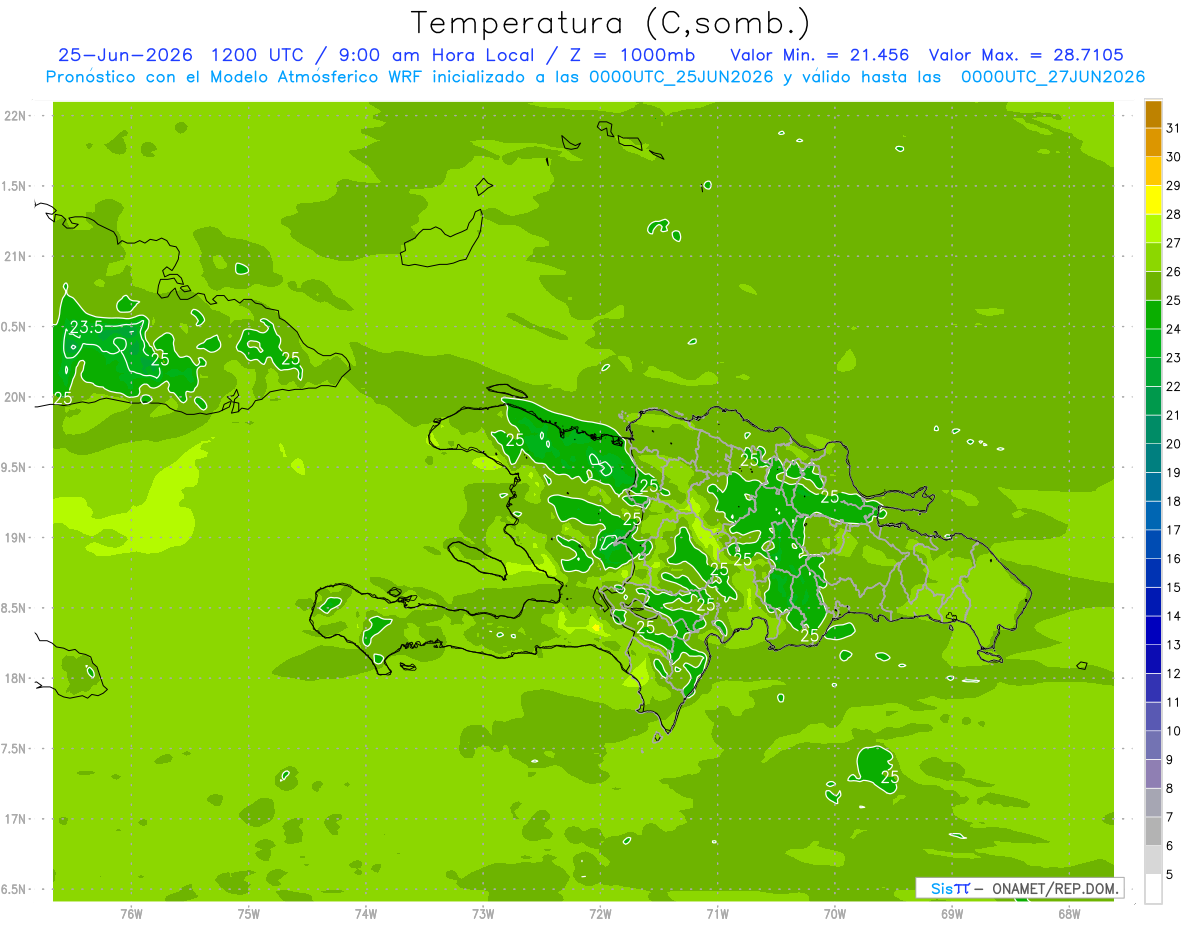Screen dimensions: 1200x927
Task: Click the "18N" latitude axis label
Action: click(16, 678)
